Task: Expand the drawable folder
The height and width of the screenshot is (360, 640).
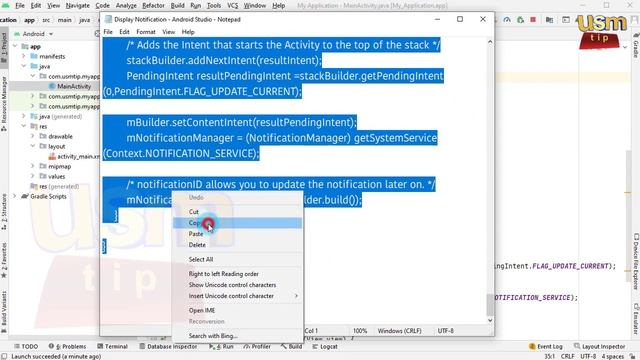Action: click(33, 136)
